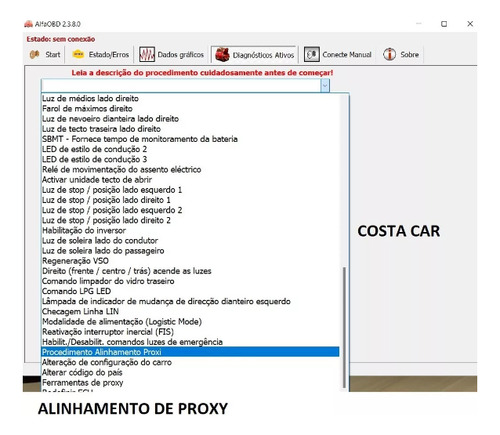Pick Luz de stop posição lado direito 2
The height and width of the screenshot is (435, 500).
(190, 220)
